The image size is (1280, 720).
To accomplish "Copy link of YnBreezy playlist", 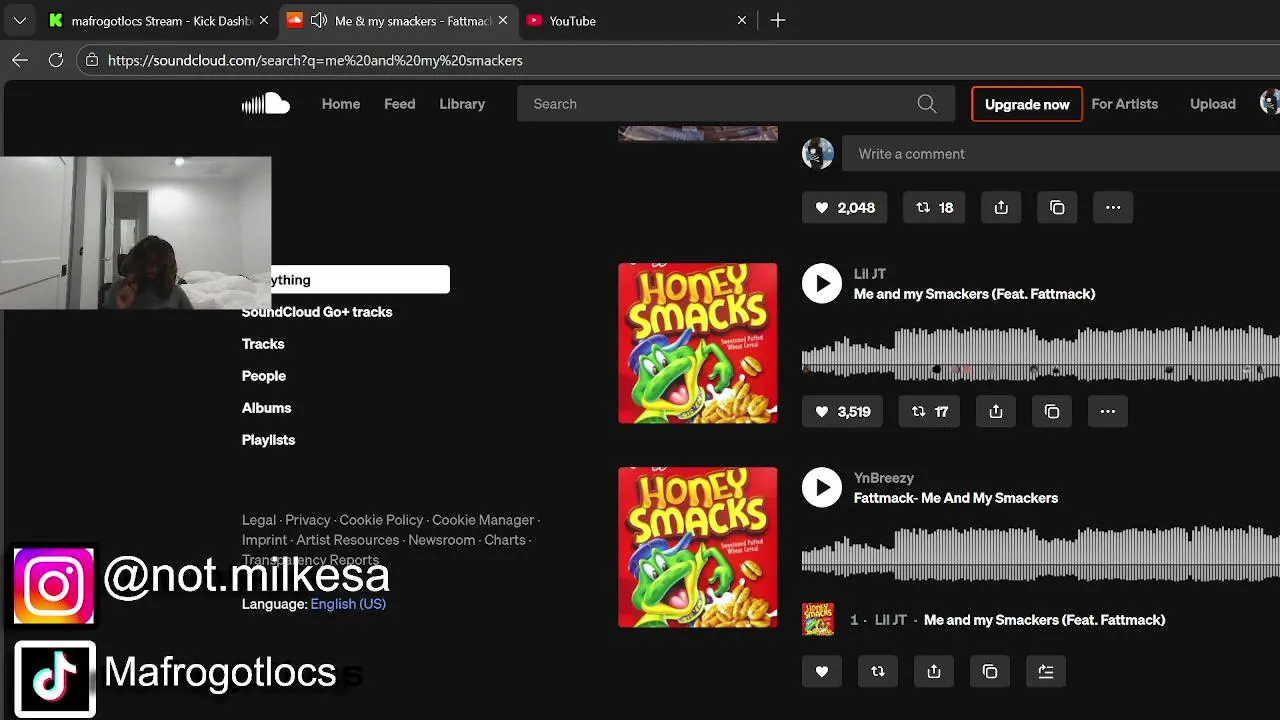I will point(990,672).
